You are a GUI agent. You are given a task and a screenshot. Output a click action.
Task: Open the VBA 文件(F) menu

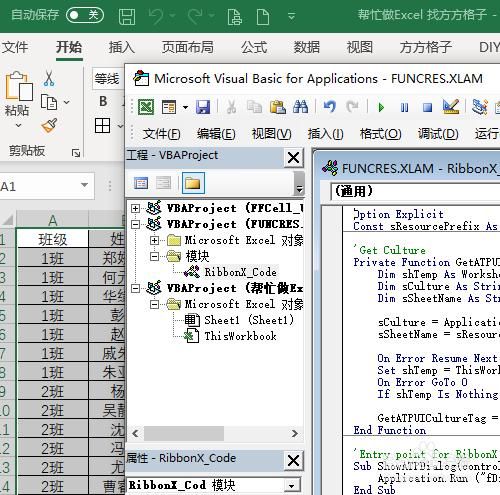[162, 134]
